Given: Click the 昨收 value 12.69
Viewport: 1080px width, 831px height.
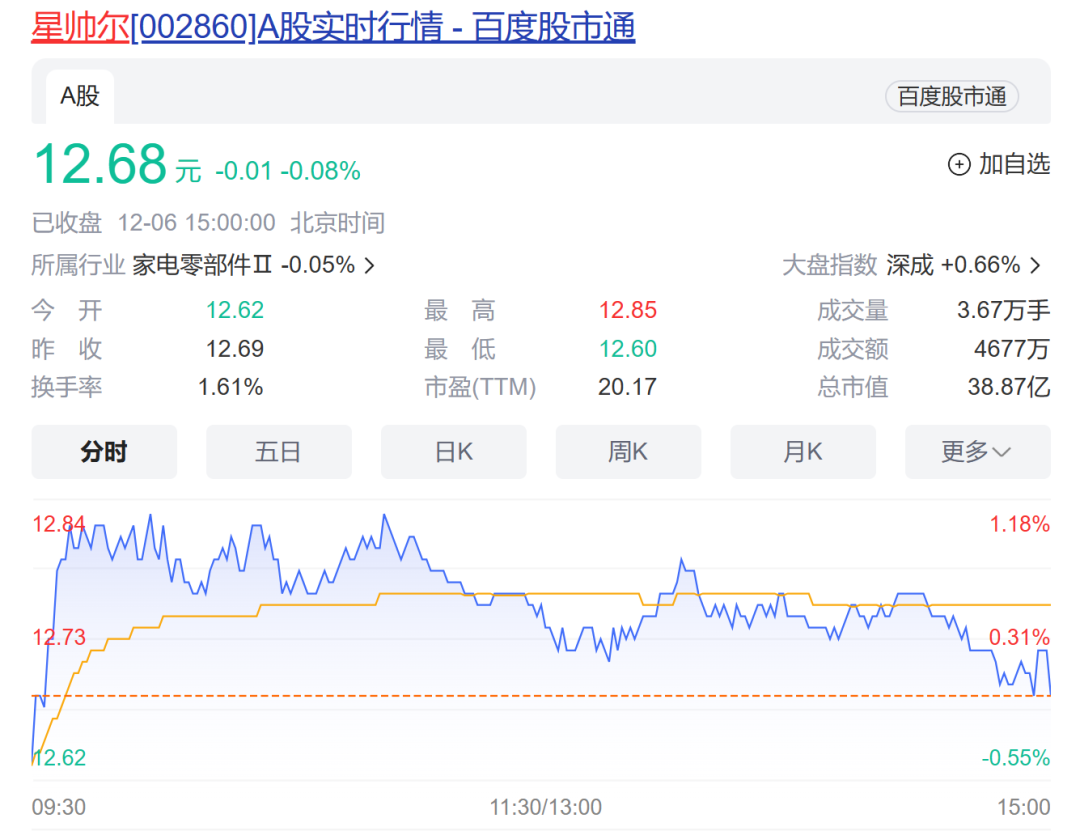Looking at the screenshot, I should tap(235, 349).
